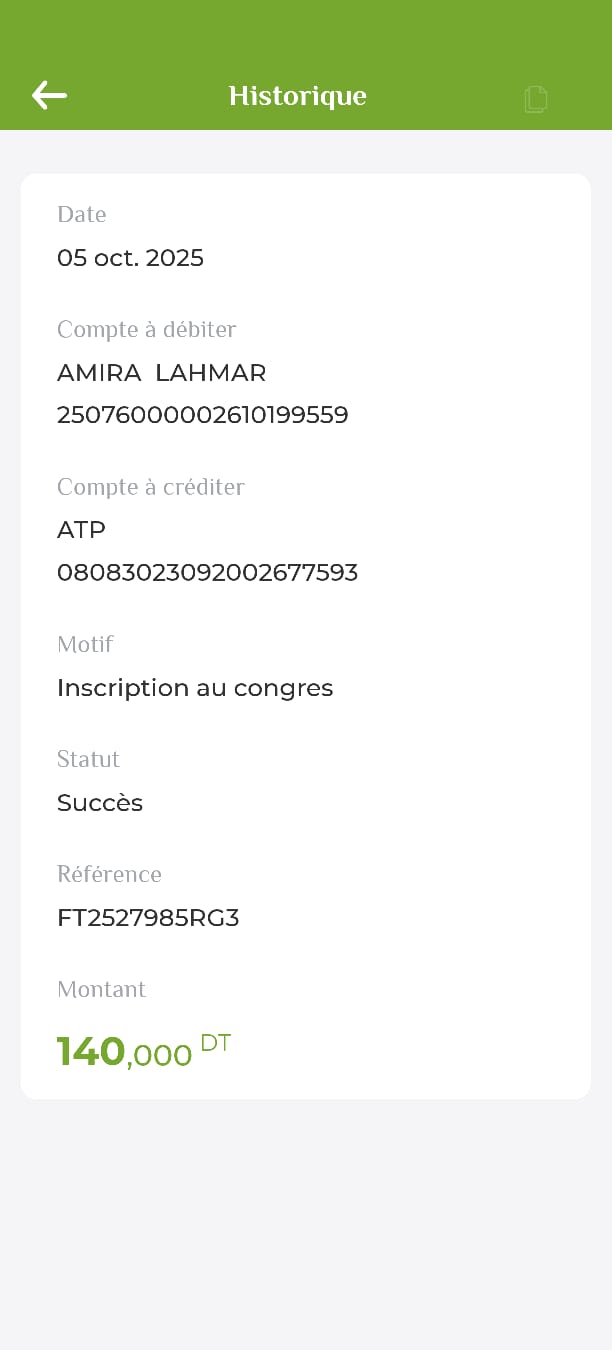
Task: Tap the debit account number 25076000002610199559
Action: [202, 415]
